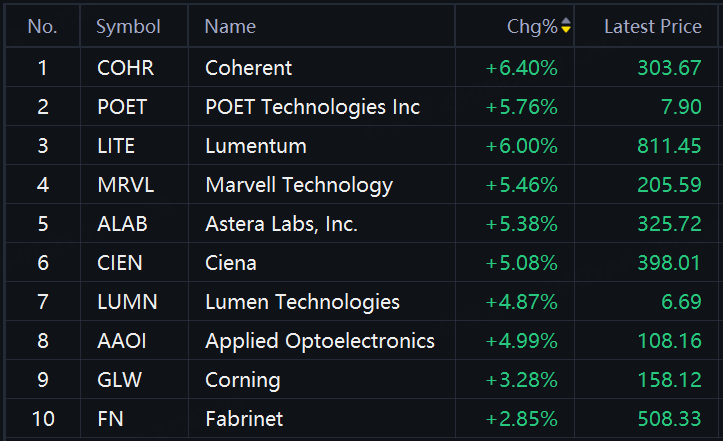723x441 pixels.
Task: Click the Name column header
Action: (x=230, y=26)
